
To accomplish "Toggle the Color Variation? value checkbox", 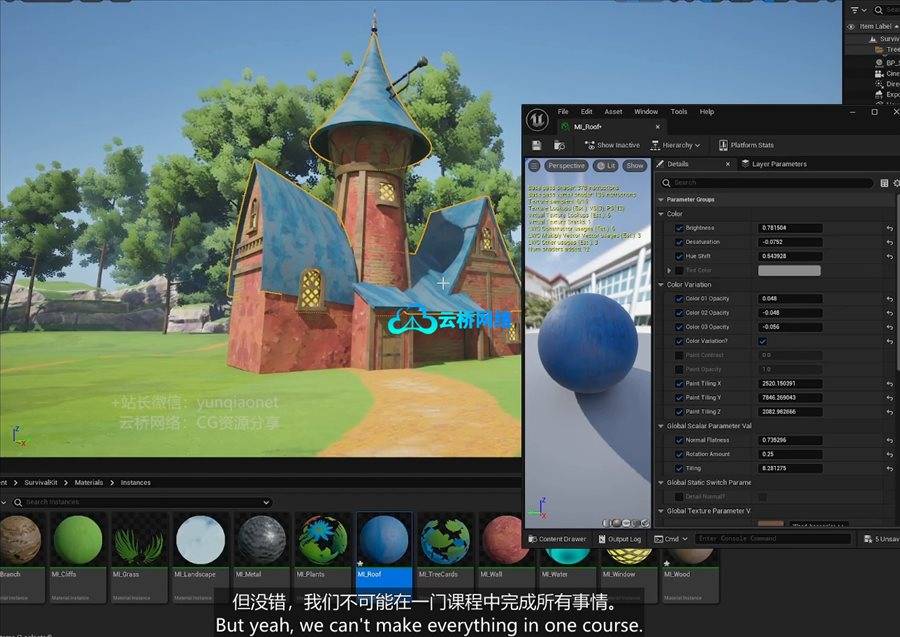I will tap(762, 341).
